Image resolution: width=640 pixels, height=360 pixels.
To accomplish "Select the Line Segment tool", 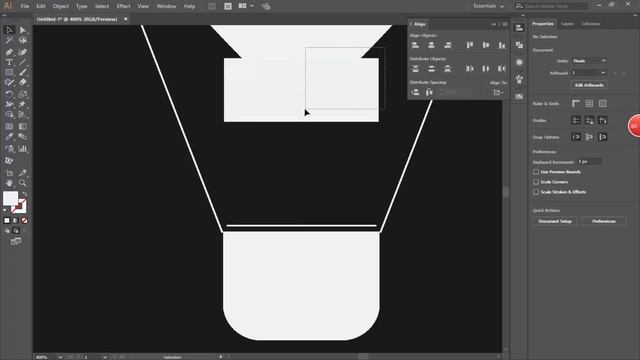I will coord(23,62).
